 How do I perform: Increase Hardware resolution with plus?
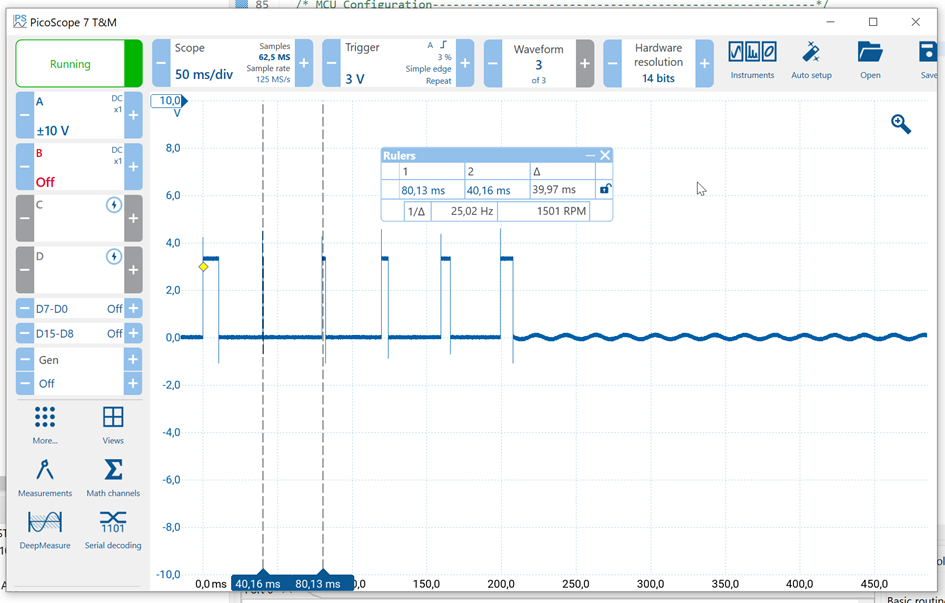pos(705,63)
